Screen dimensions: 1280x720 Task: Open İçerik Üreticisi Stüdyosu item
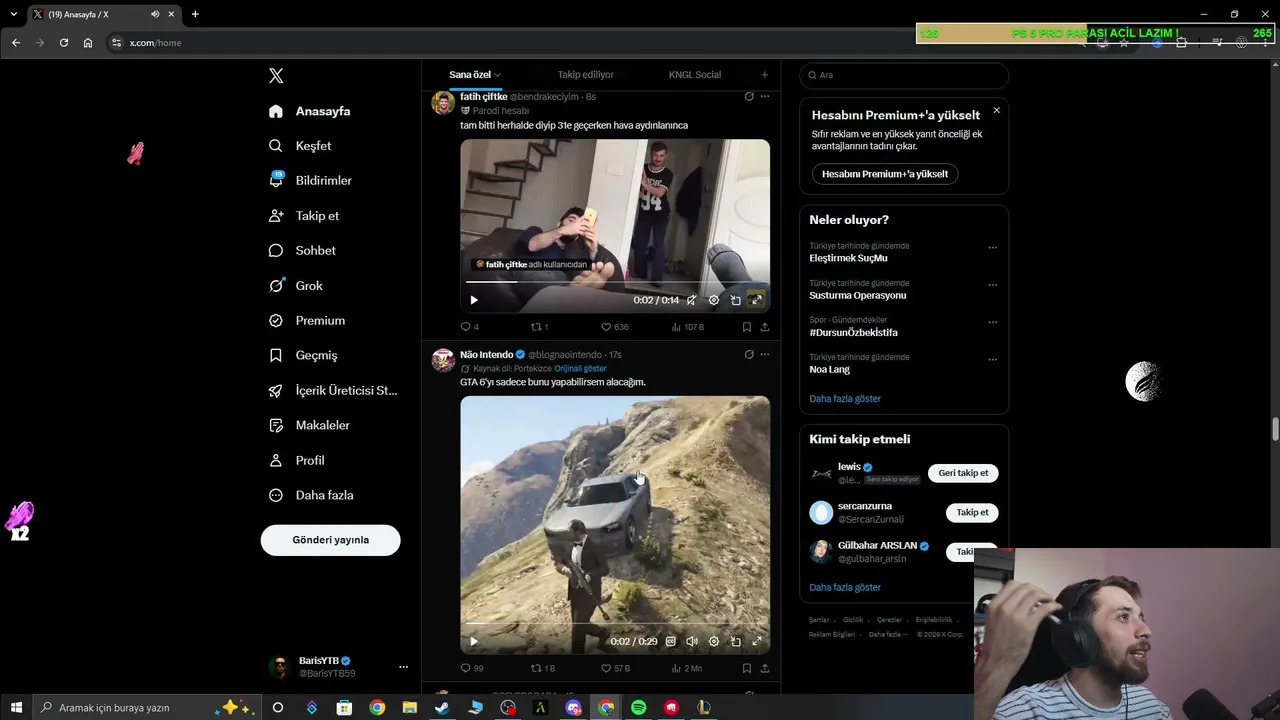[333, 391]
